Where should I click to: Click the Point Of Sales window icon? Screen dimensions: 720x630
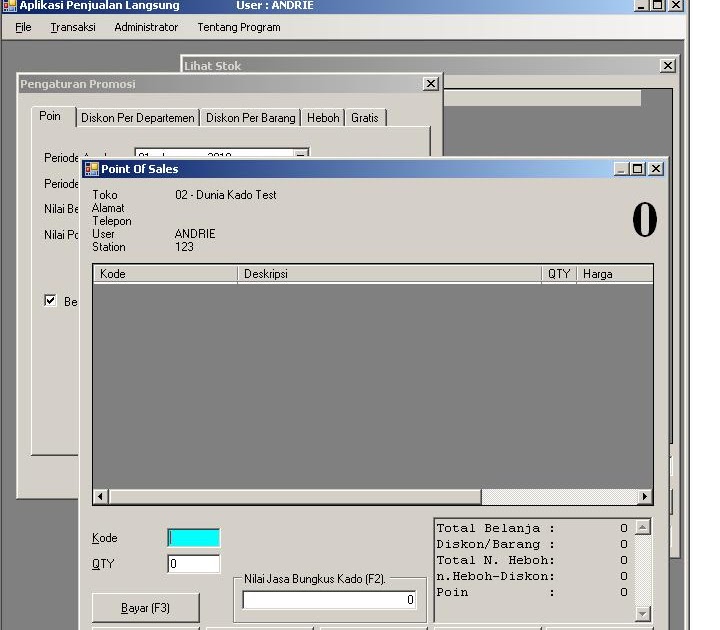click(92, 169)
